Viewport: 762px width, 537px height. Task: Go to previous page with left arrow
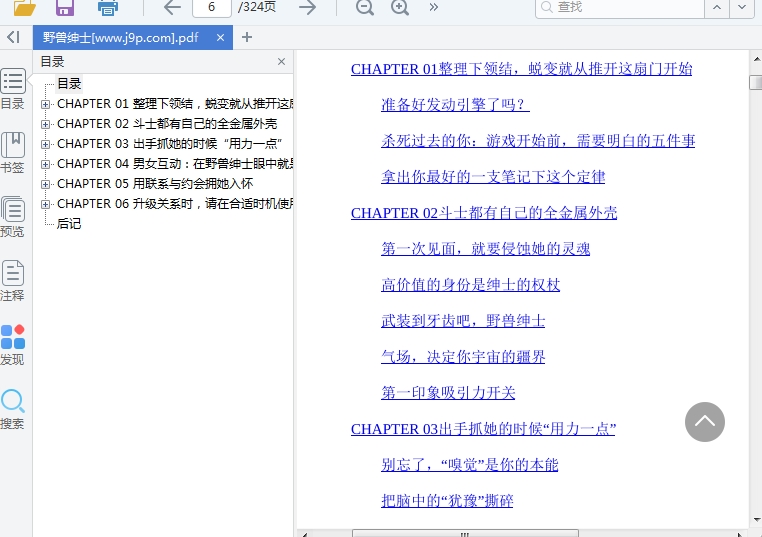(172, 8)
